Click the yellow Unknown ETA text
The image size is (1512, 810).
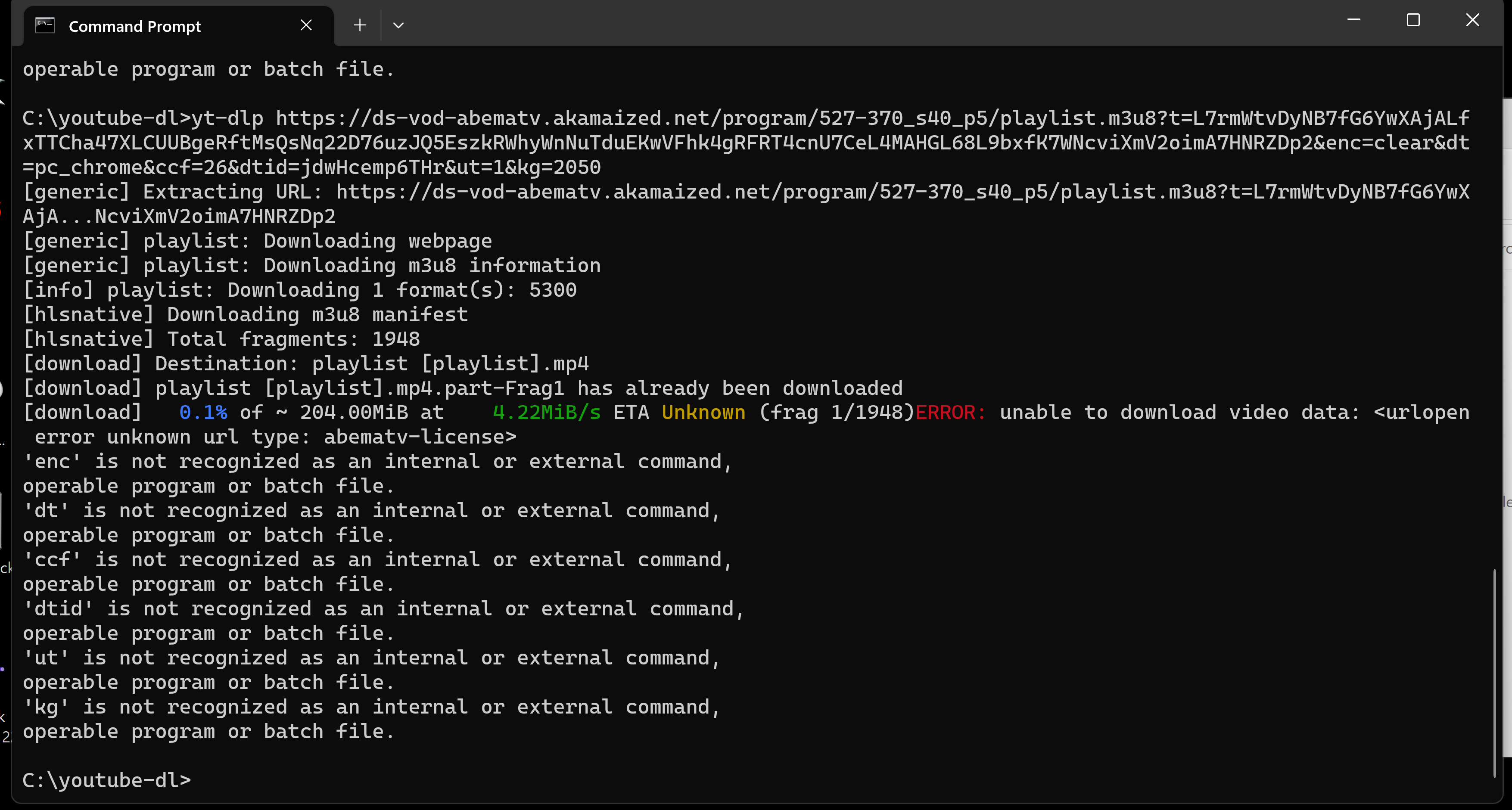pos(703,413)
